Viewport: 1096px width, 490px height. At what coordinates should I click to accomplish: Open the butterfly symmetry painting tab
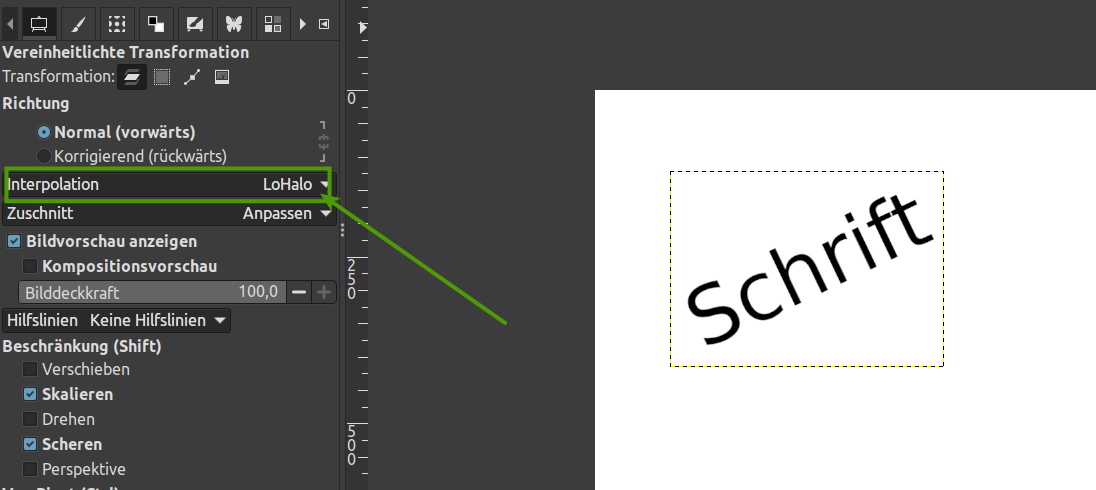(x=233, y=24)
